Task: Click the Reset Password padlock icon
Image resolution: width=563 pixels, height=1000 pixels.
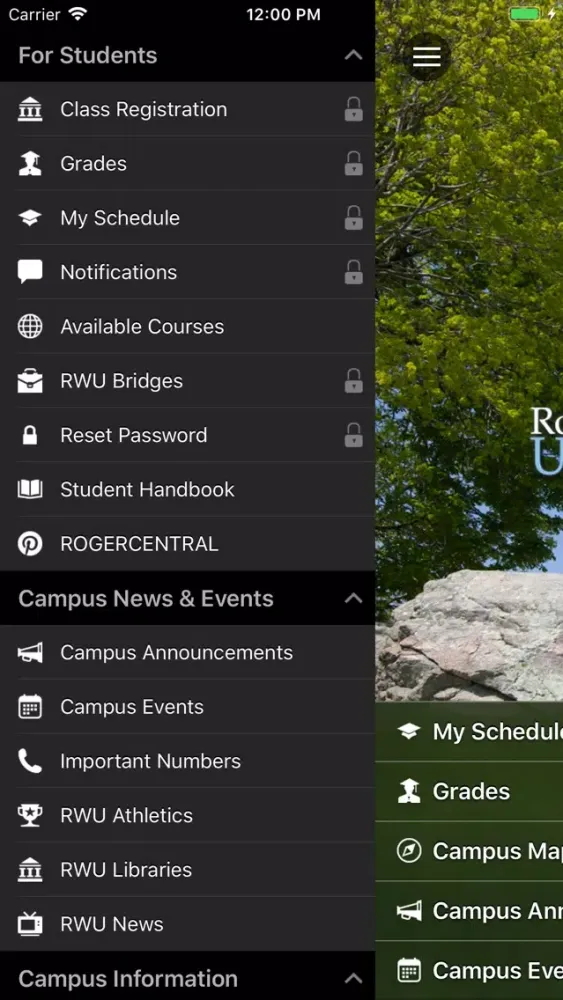Action: pyautogui.click(x=30, y=435)
